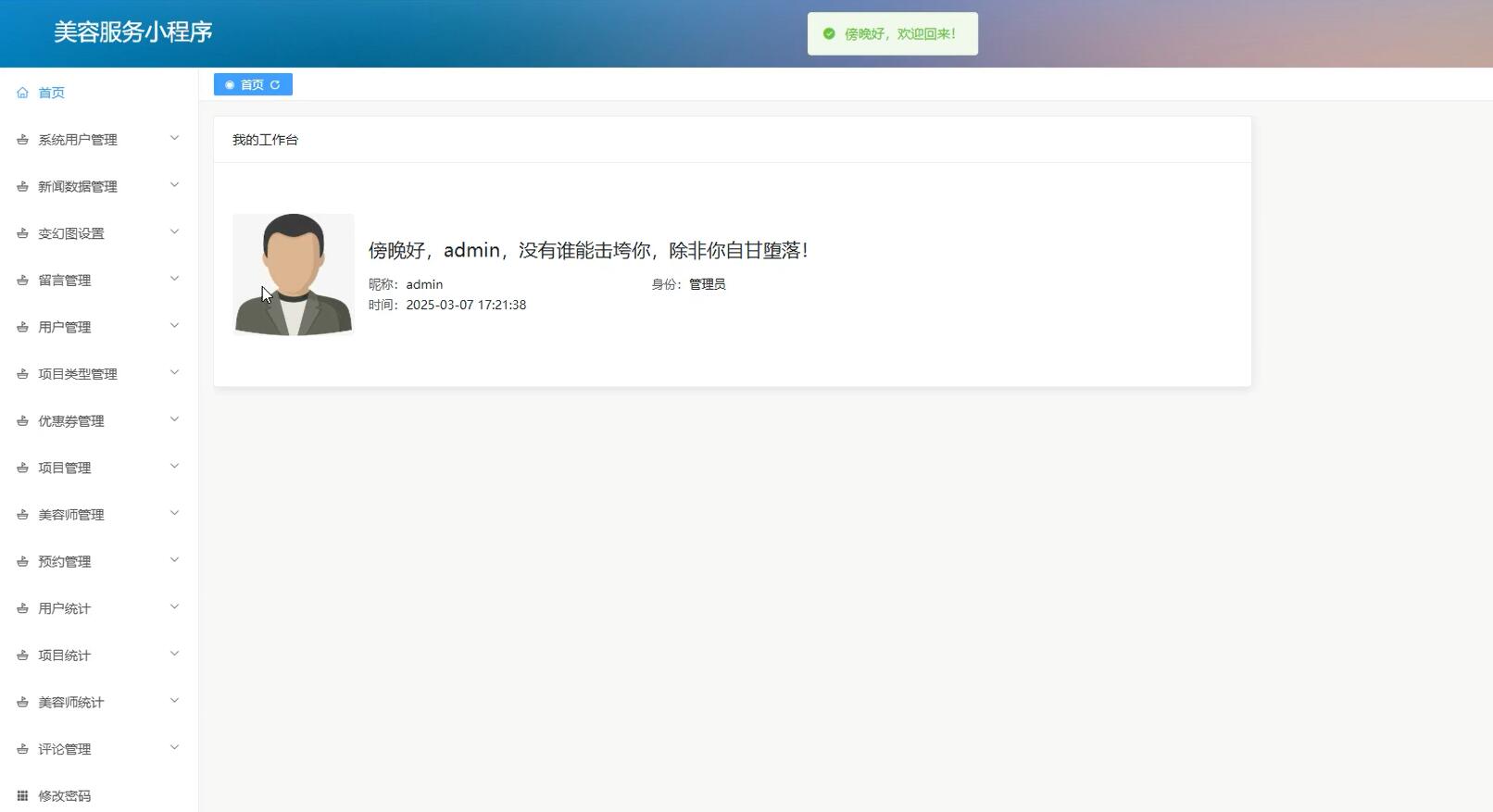Click the icon beside 评论管理

(x=22, y=749)
